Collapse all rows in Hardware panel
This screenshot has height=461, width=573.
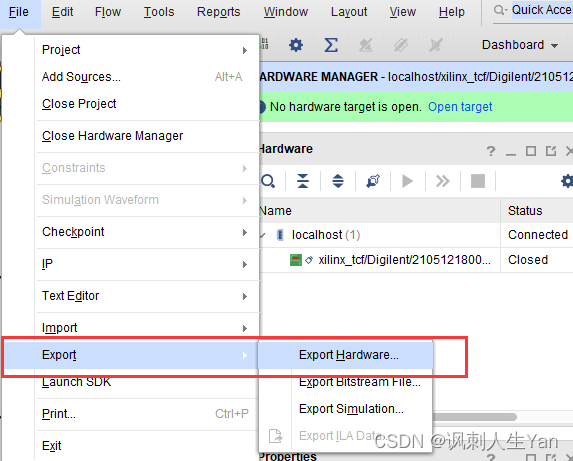click(x=303, y=181)
